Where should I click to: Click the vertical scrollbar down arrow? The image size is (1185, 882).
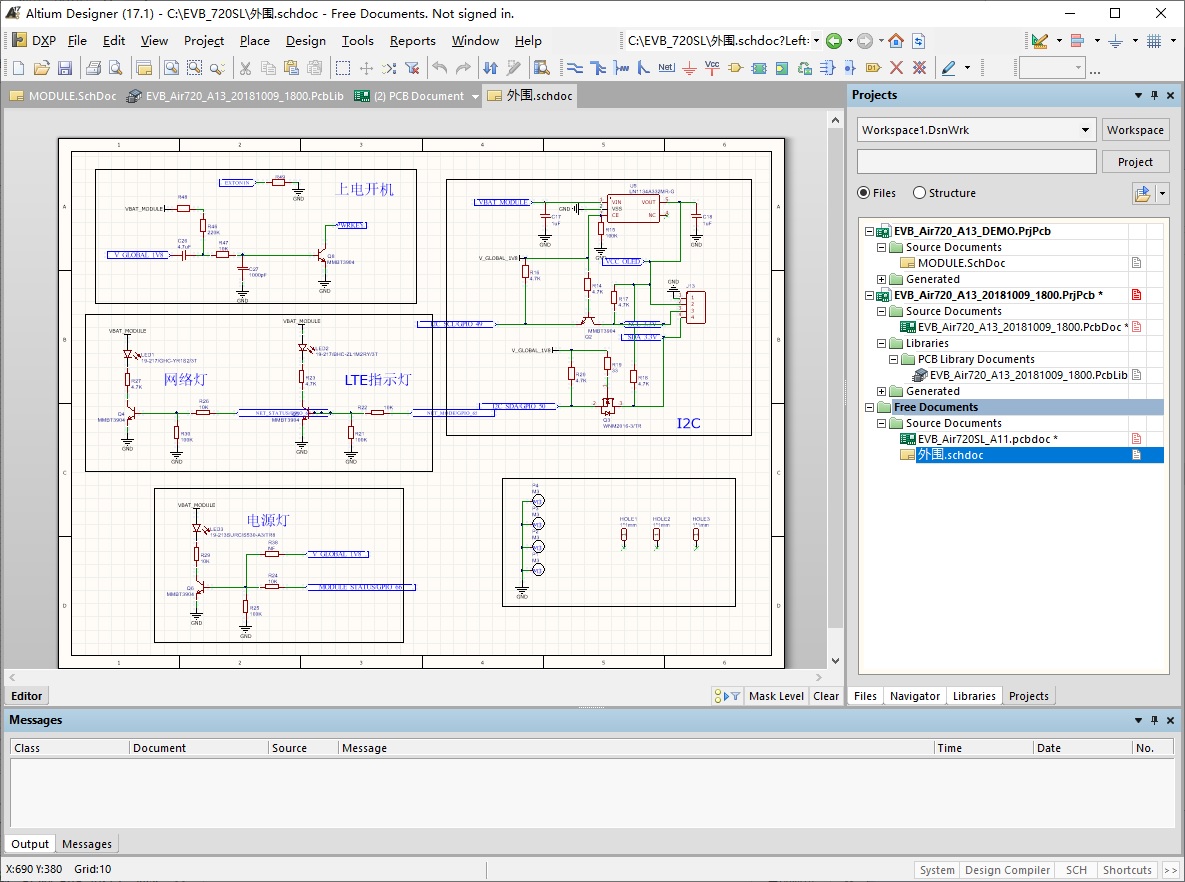point(835,661)
